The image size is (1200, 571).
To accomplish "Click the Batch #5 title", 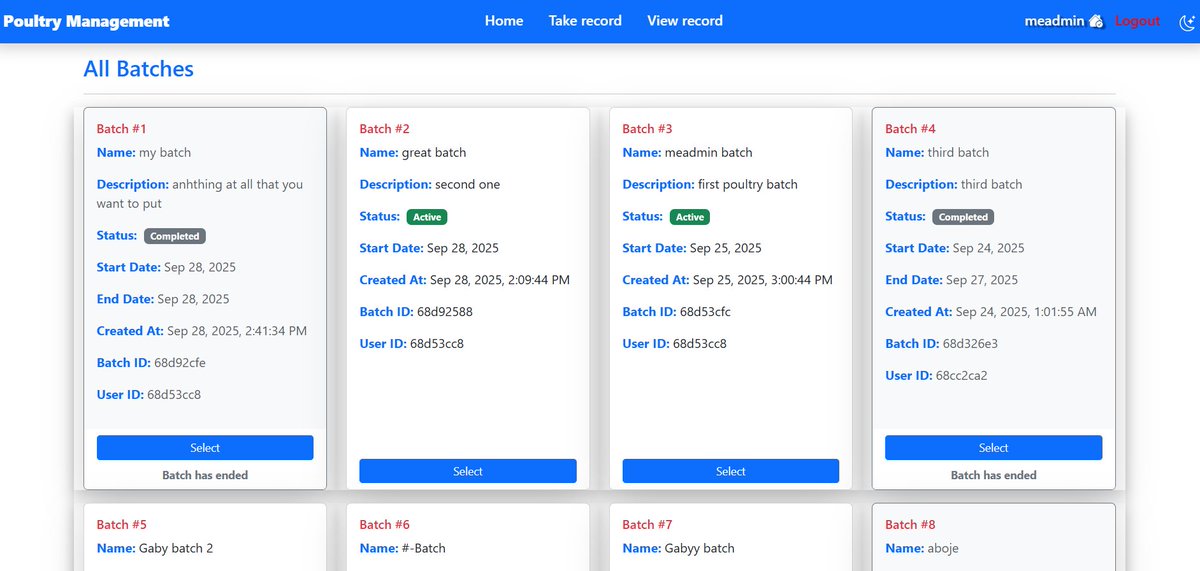I will click(122, 525).
